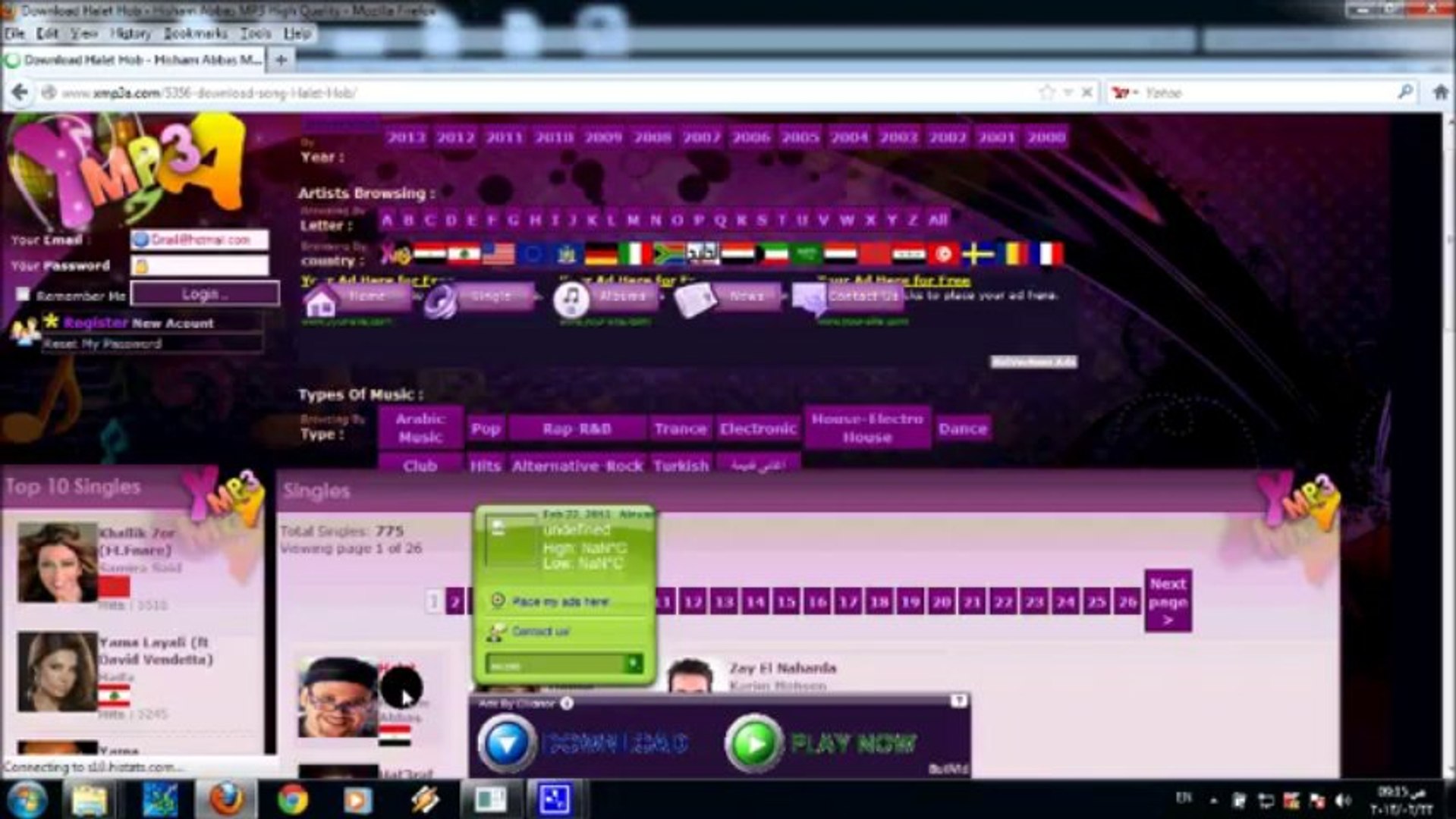The height and width of the screenshot is (819, 1456).
Task: Click the Albums music-note icon
Action: point(572,300)
